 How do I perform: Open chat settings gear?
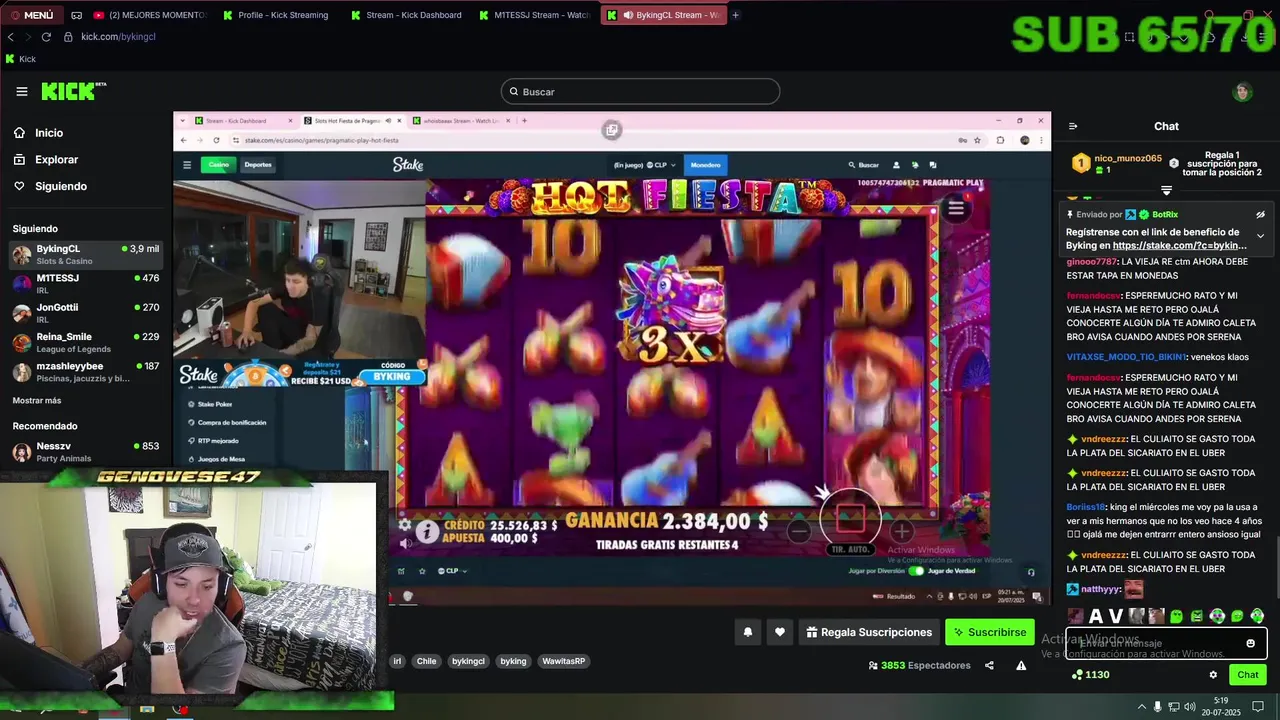pos(1213,675)
